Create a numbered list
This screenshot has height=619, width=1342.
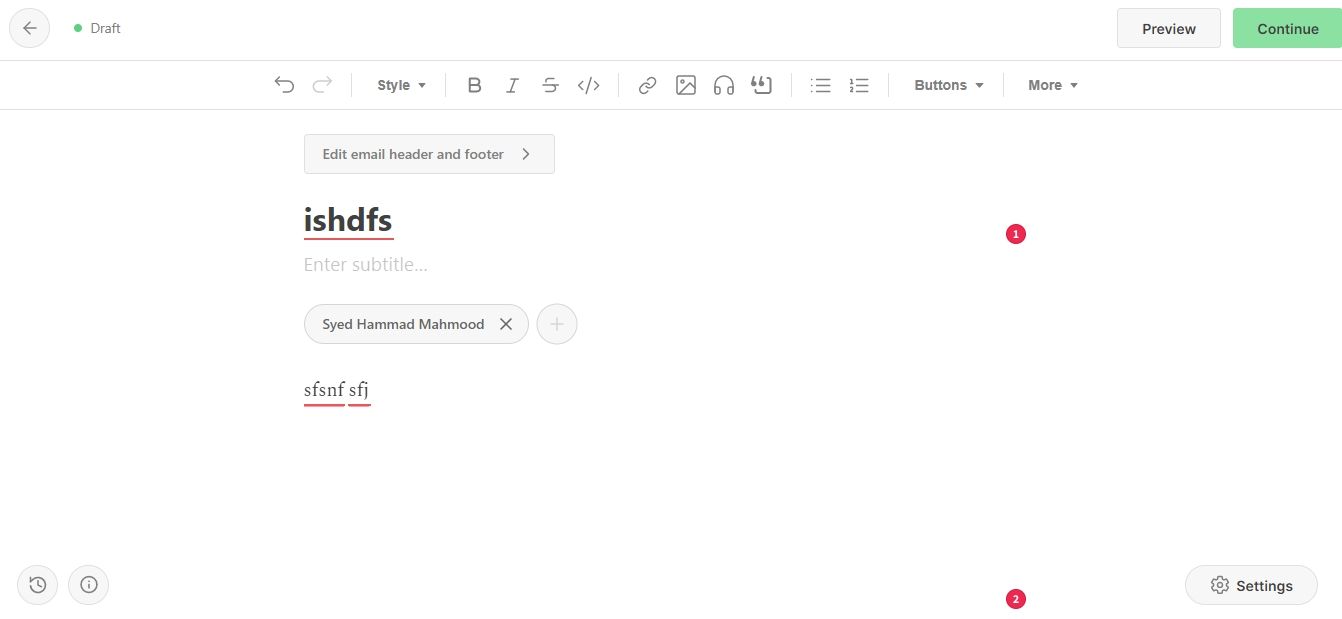click(x=859, y=85)
